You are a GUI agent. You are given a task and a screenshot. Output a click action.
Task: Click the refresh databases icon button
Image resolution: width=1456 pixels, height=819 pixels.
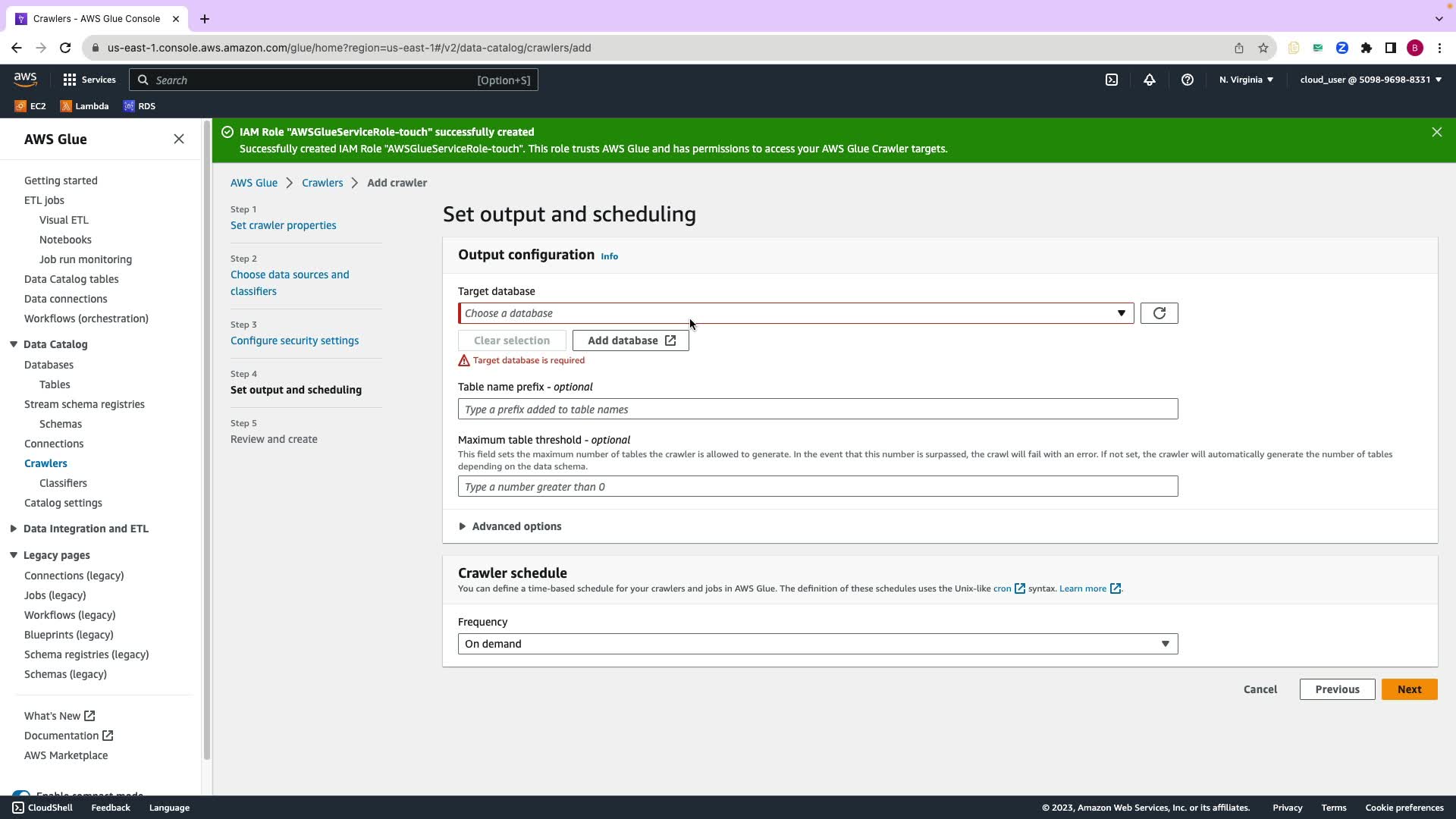point(1159,313)
